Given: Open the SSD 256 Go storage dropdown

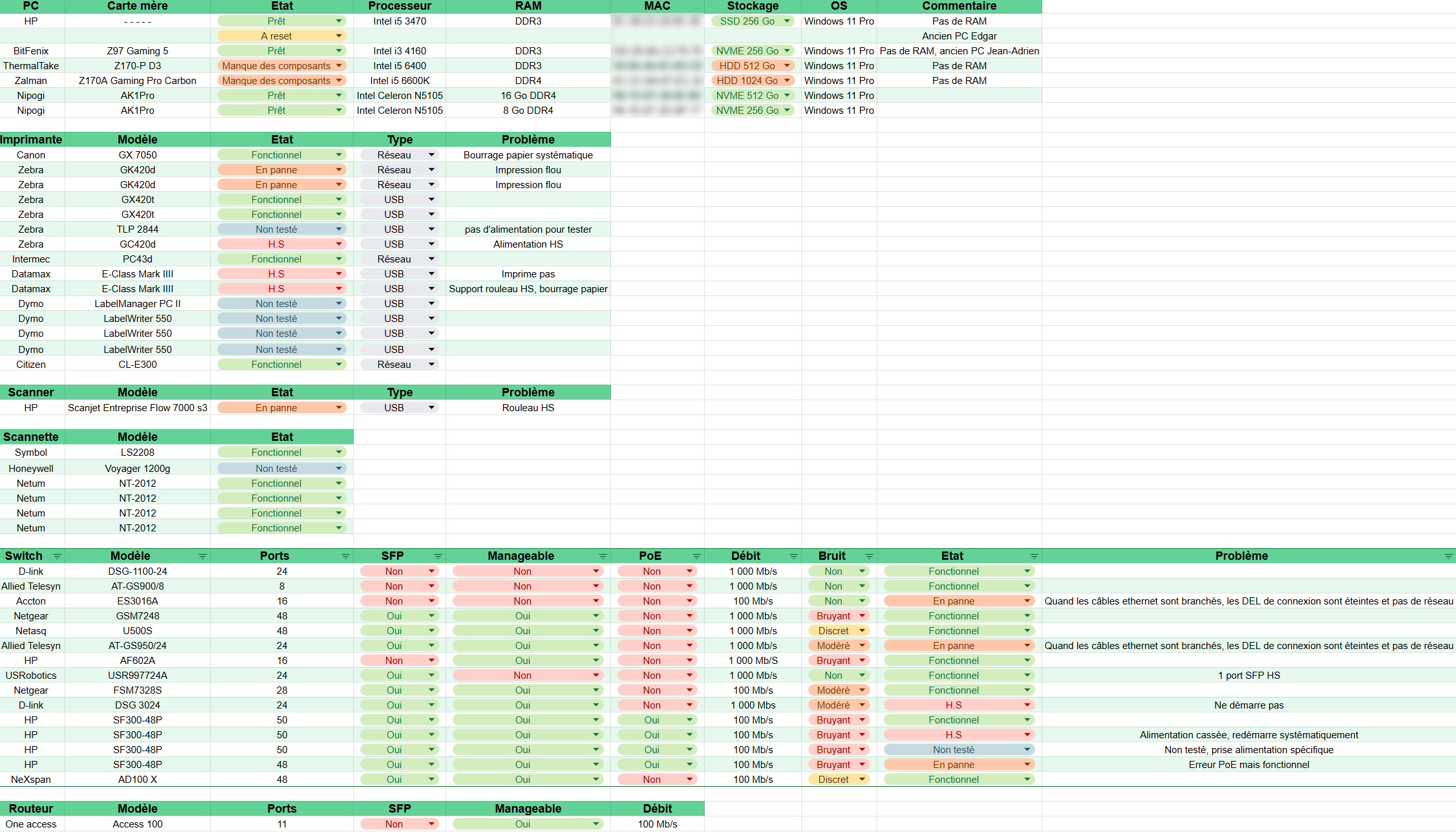Looking at the screenshot, I should coord(753,21).
